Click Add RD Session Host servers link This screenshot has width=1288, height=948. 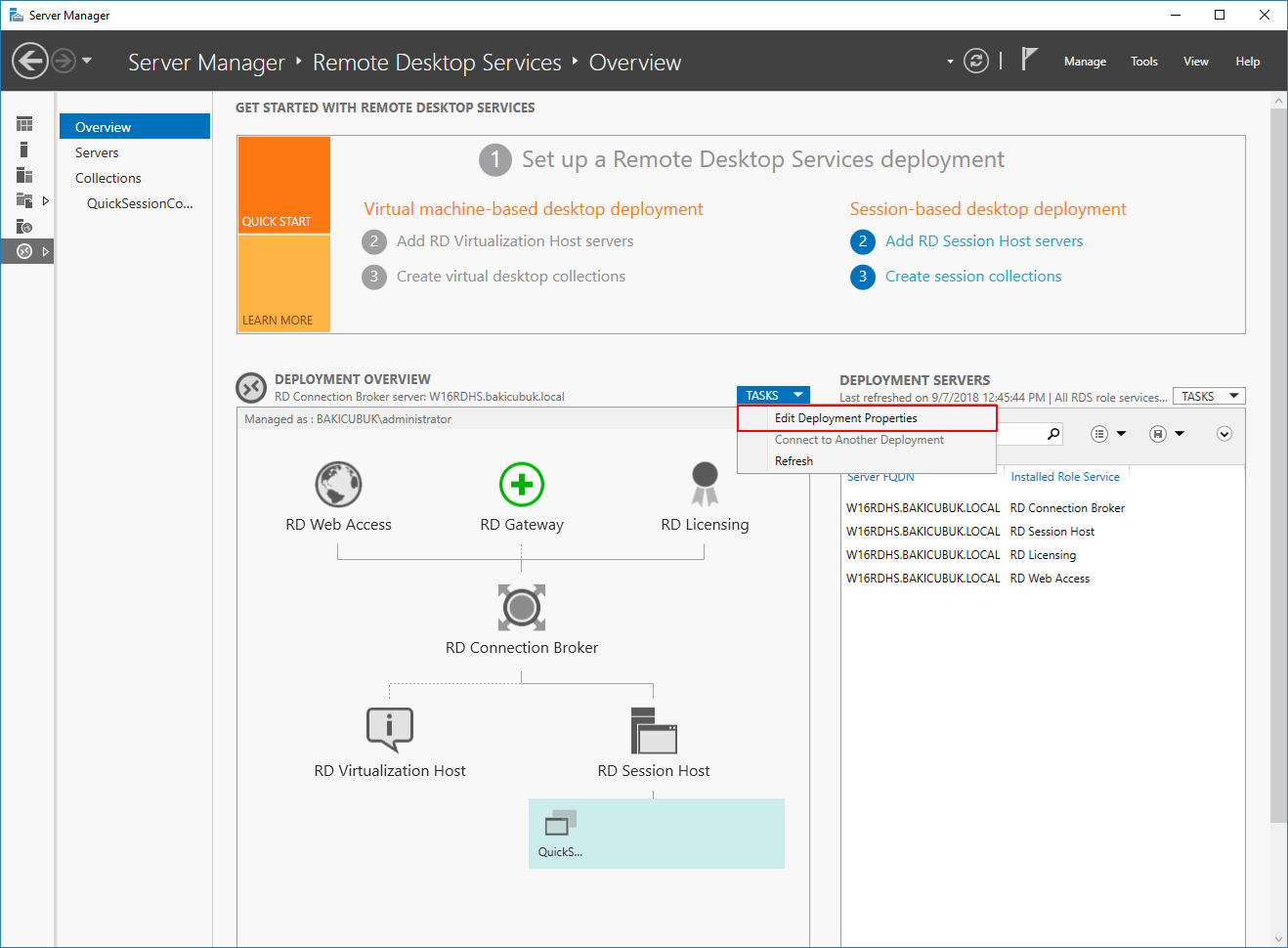pyautogui.click(x=984, y=241)
